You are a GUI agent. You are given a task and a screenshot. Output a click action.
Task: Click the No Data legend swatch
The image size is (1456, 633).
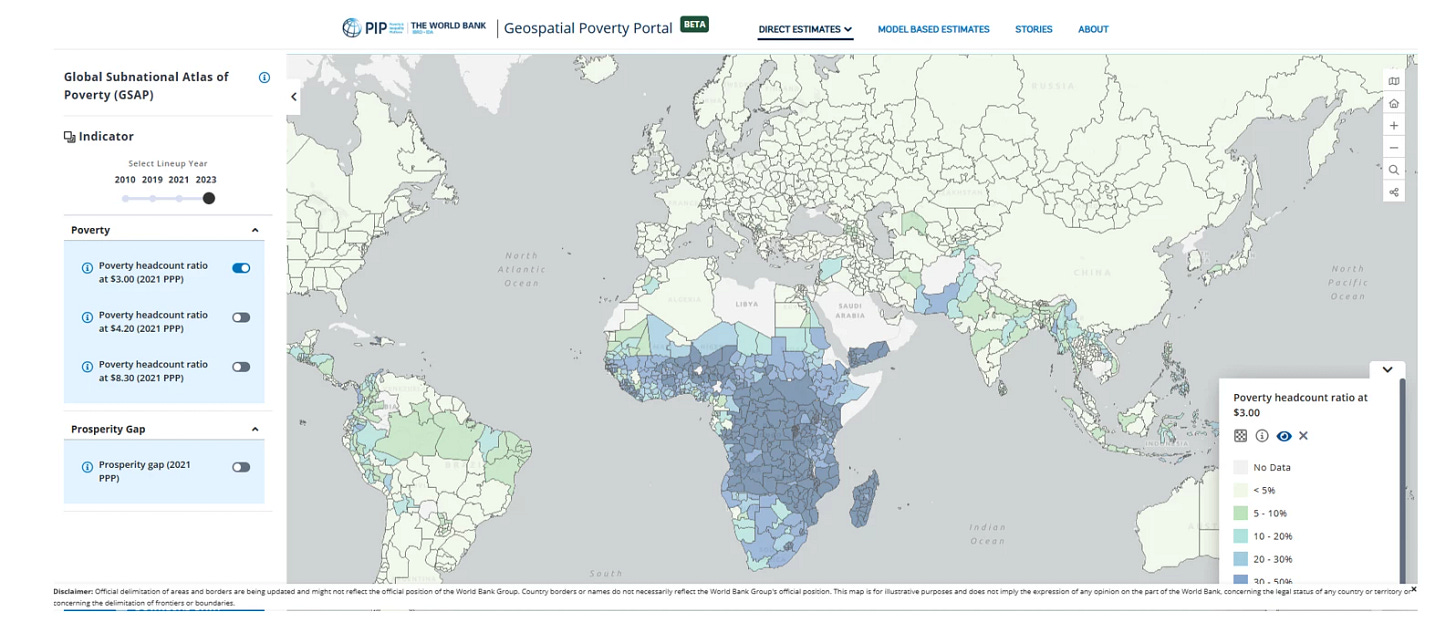1240,467
